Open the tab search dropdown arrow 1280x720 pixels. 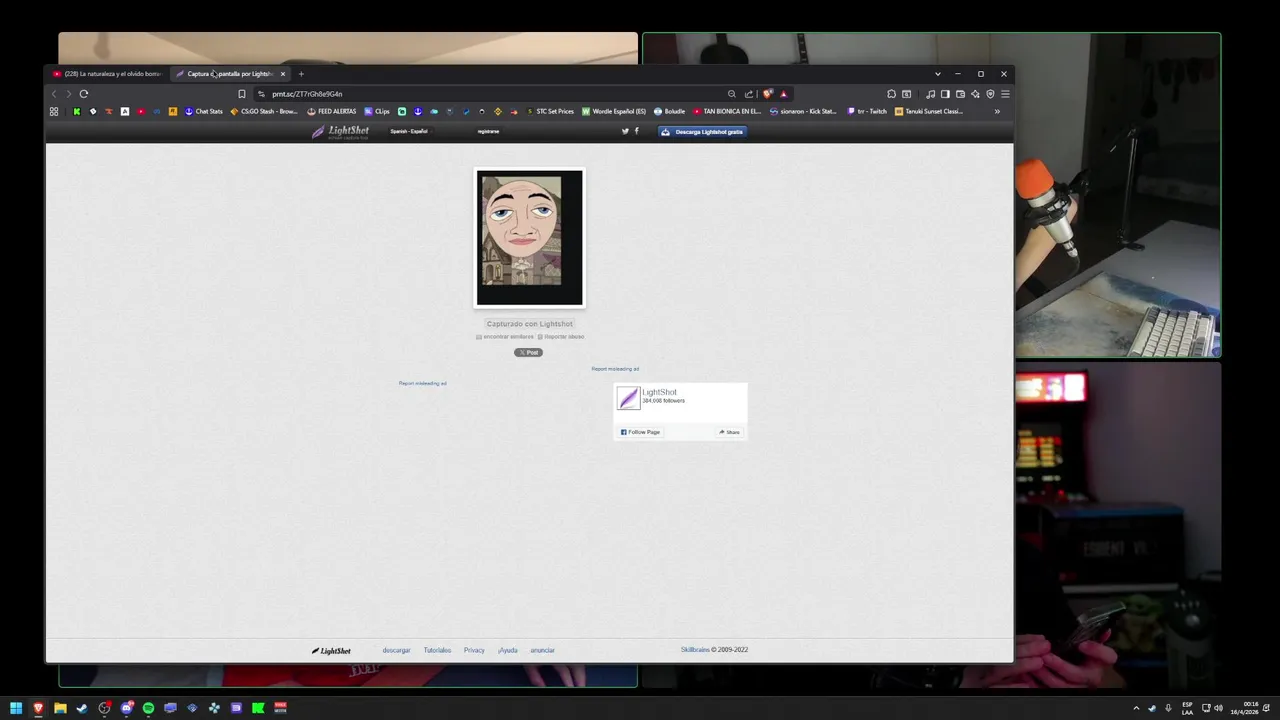(x=937, y=74)
